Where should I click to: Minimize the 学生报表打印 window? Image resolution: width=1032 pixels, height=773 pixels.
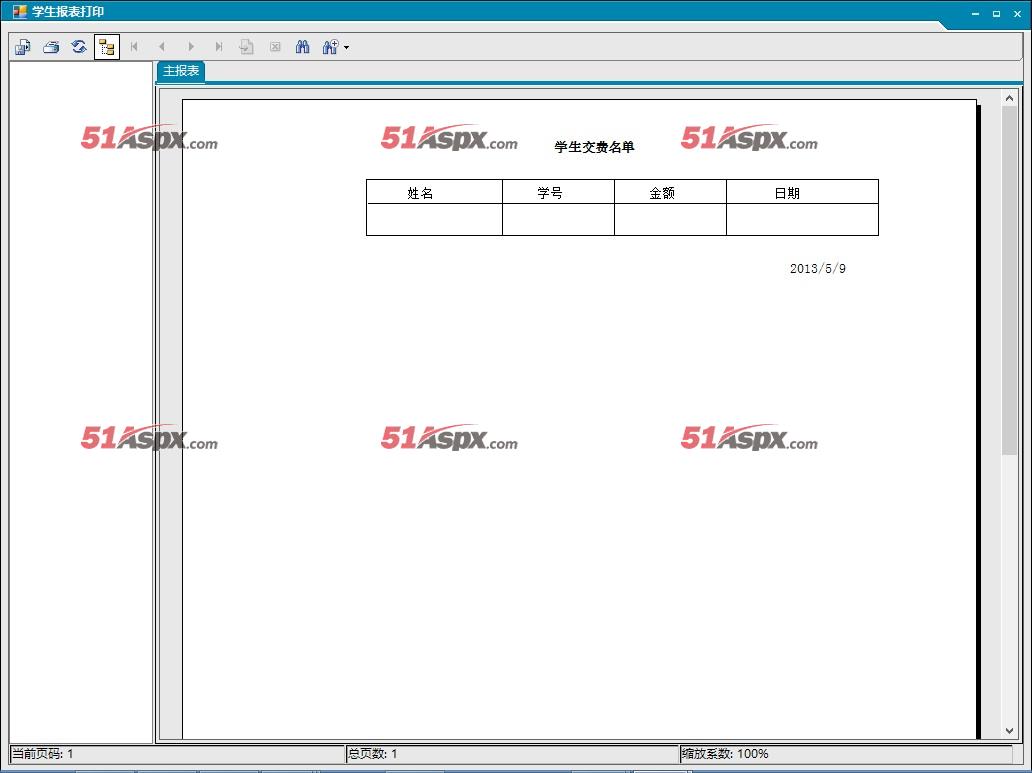point(975,13)
